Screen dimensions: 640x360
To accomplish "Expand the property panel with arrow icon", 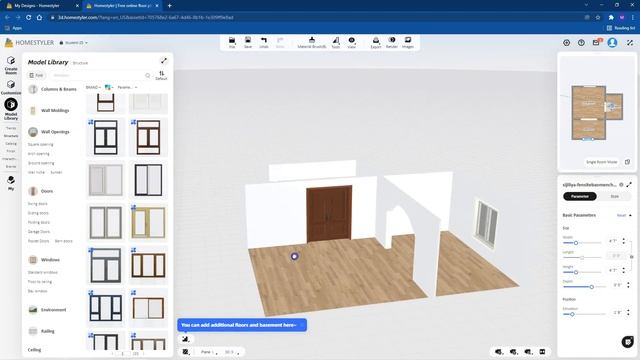I will pyautogui.click(x=629, y=185).
